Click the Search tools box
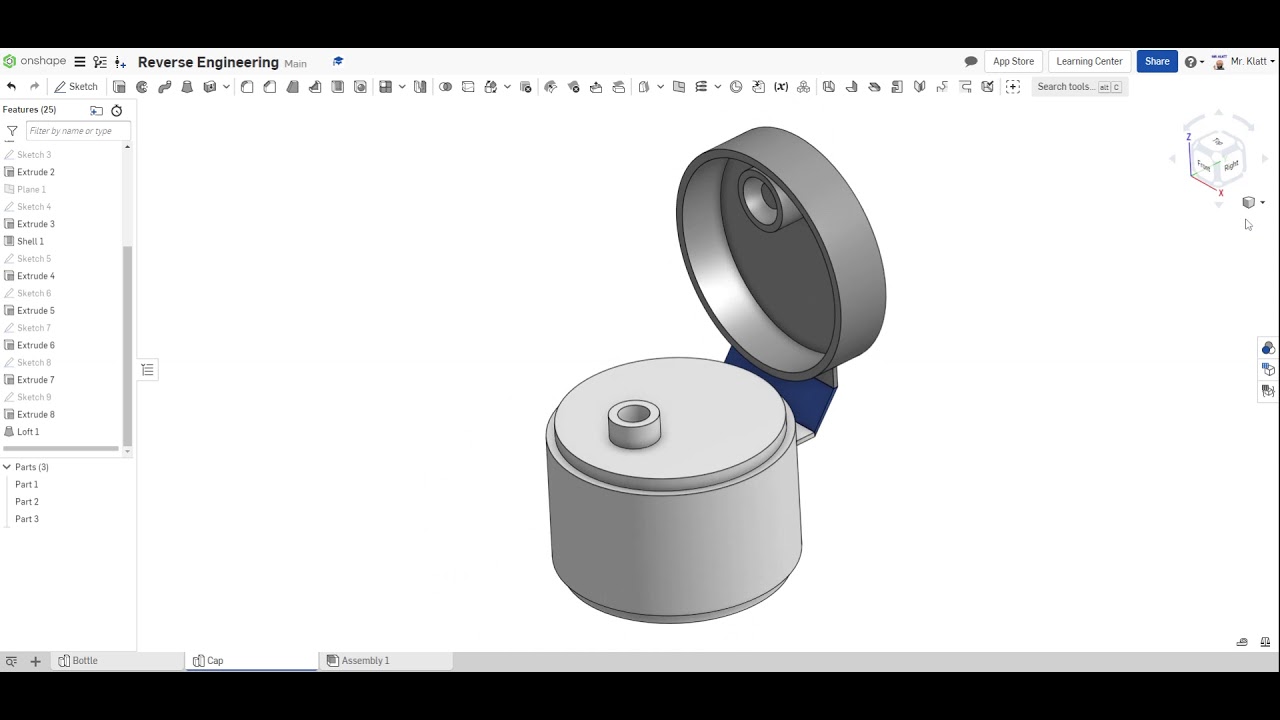1280x720 pixels. 1079,87
